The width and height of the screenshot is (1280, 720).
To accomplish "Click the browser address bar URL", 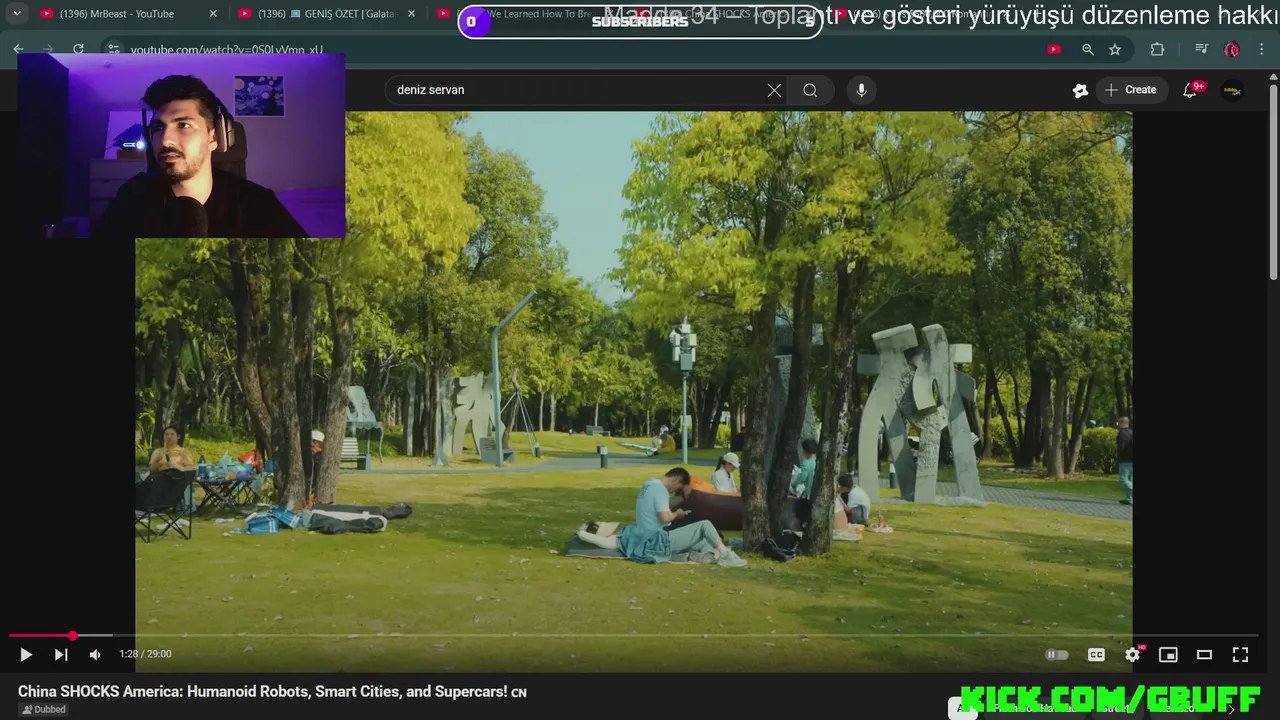I will tap(226, 50).
